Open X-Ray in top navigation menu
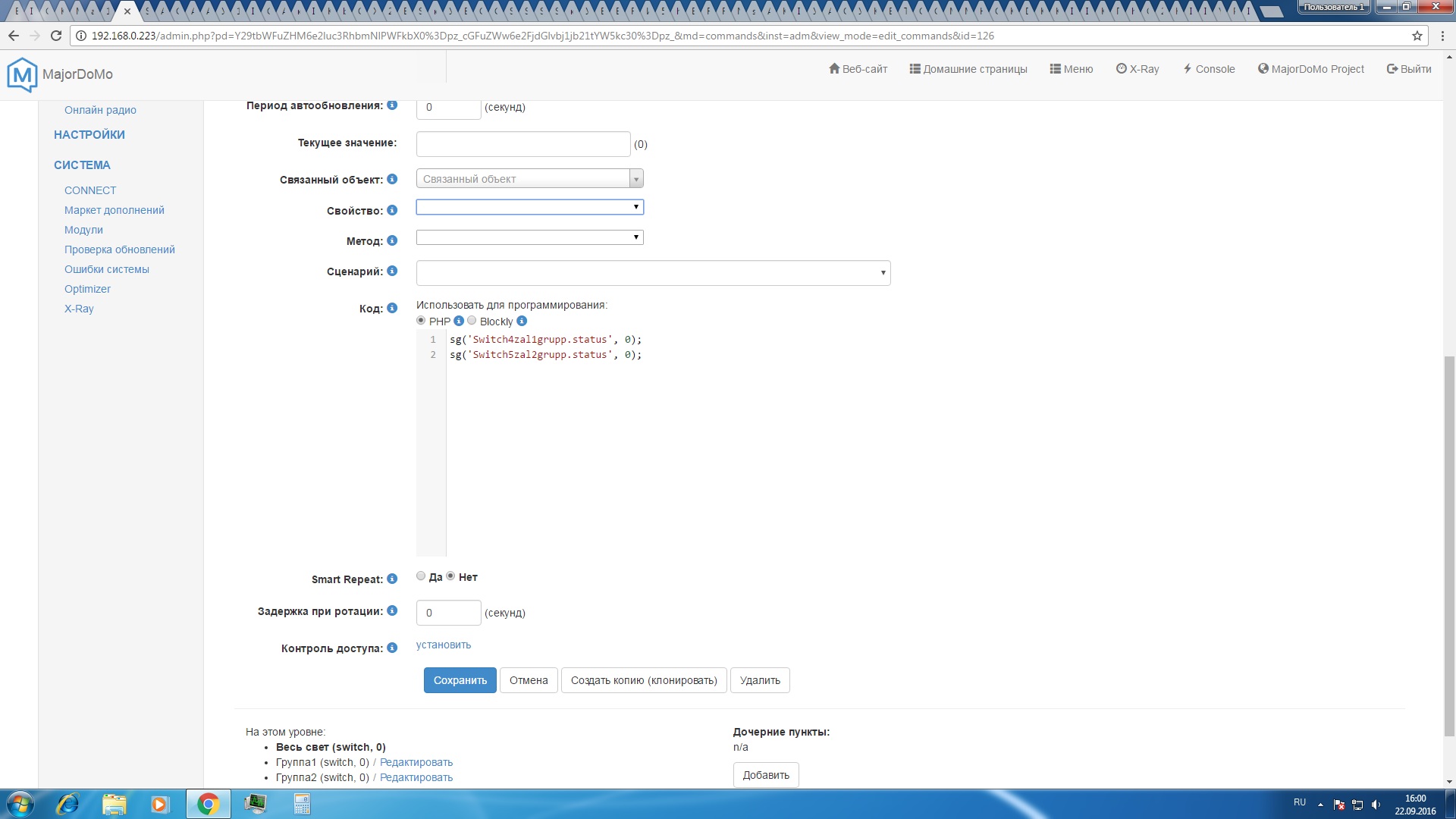 (x=1137, y=69)
